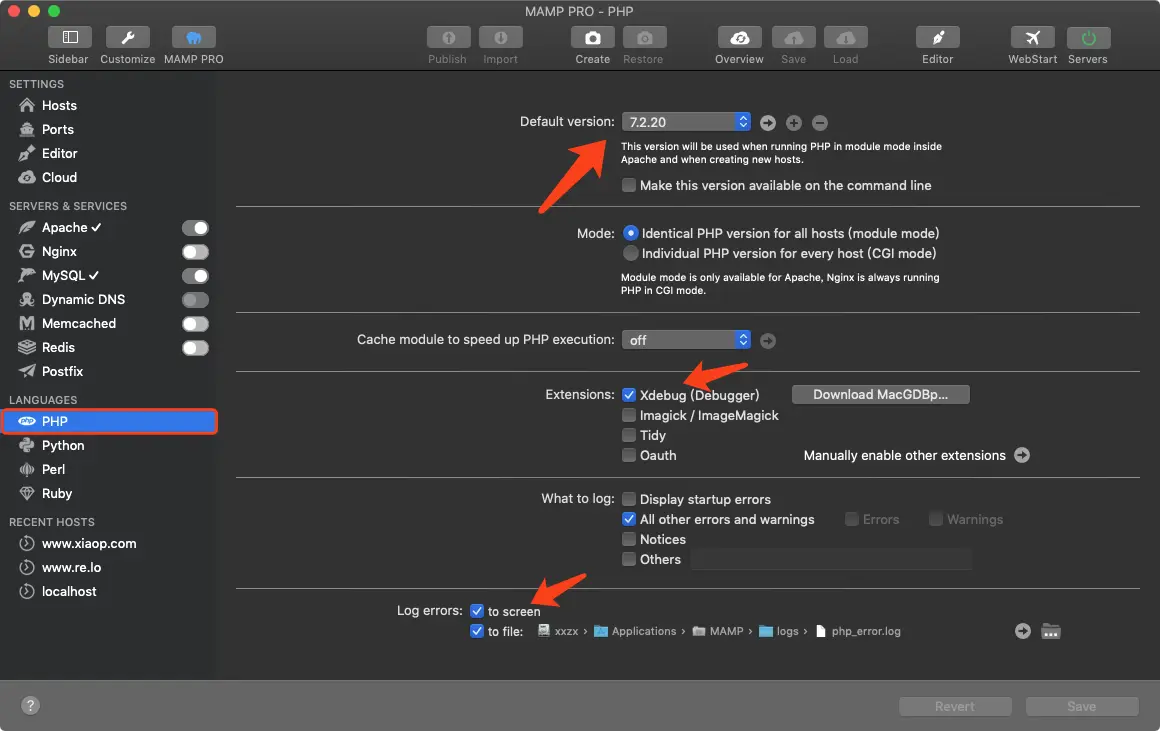Screen dimensions: 1160x731
Task: Open the Editor toolbar icon
Action: (x=937, y=37)
